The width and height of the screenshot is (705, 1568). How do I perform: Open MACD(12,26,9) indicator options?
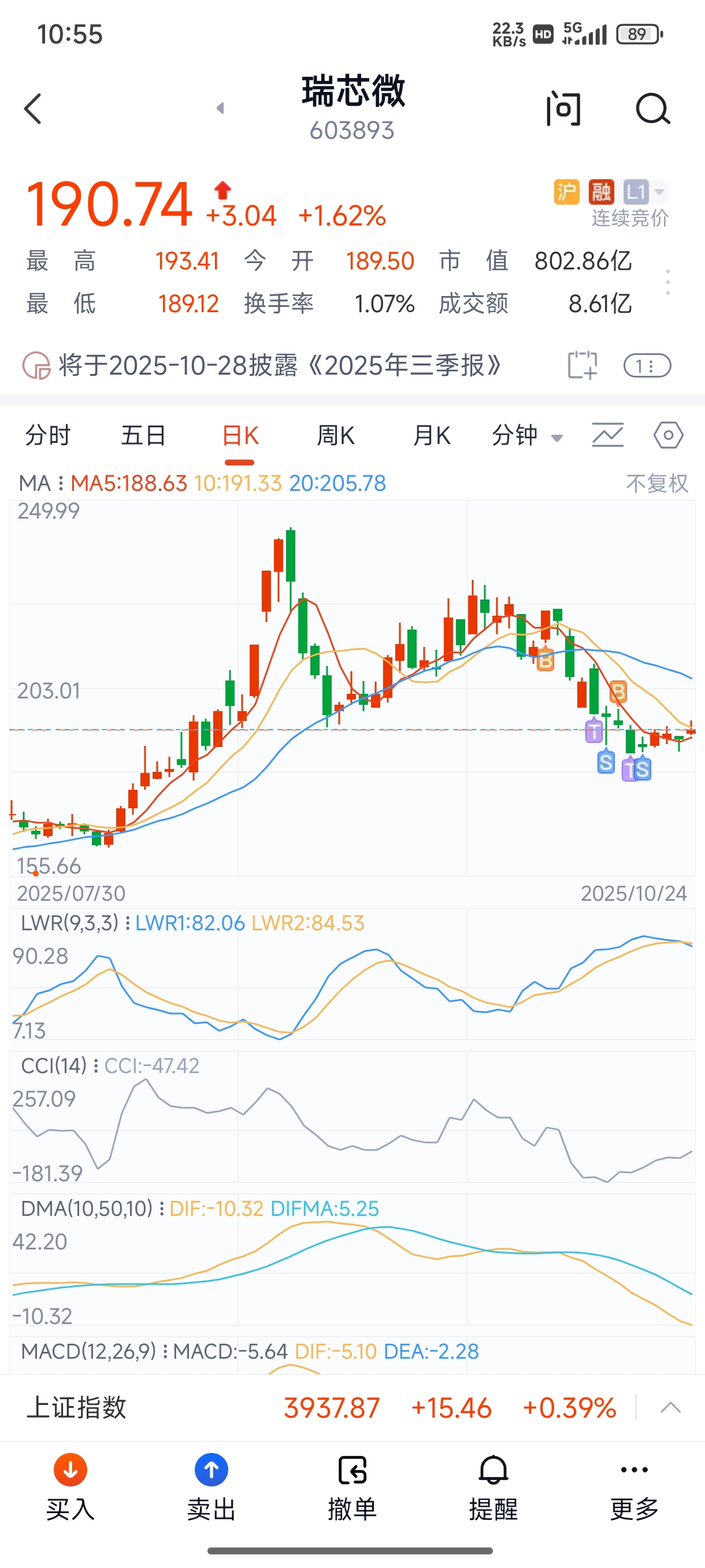[x=95, y=1351]
